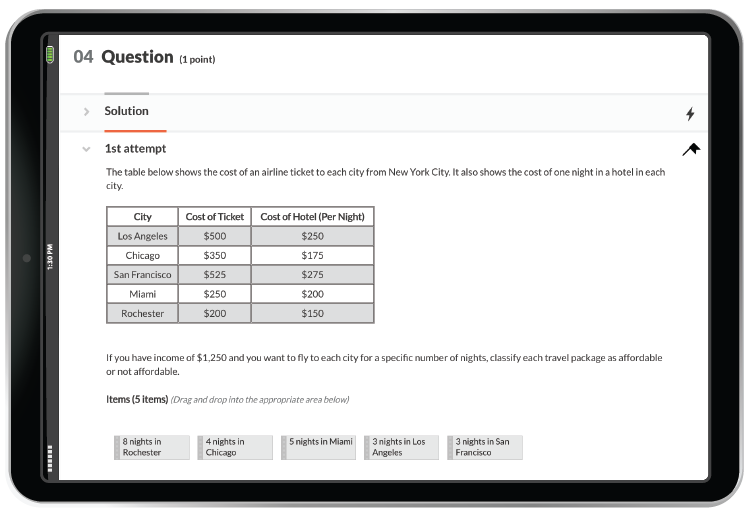Screen dimensions: 750x515
Task: Click the black pin icon beside 1st attempt
Action: click(691, 149)
